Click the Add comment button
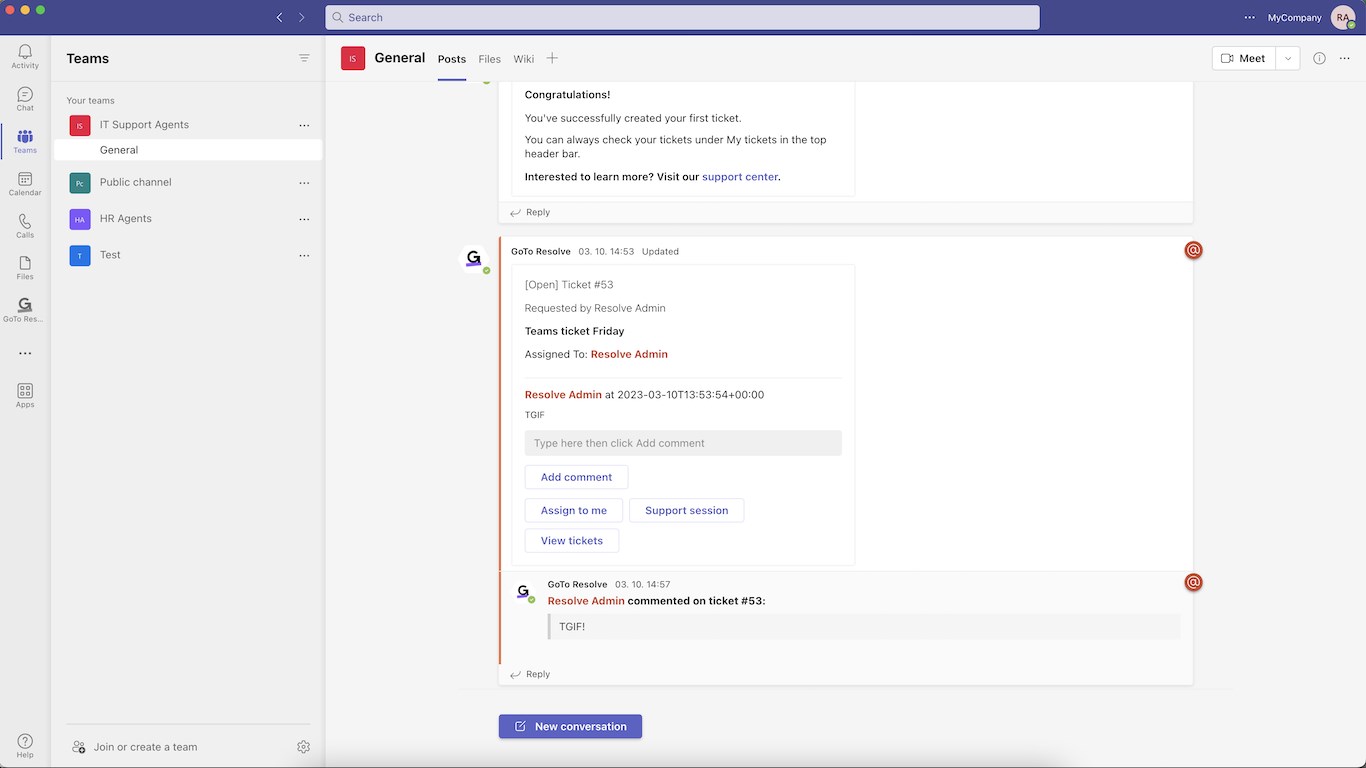Image resolution: width=1366 pixels, height=768 pixels. [576, 477]
